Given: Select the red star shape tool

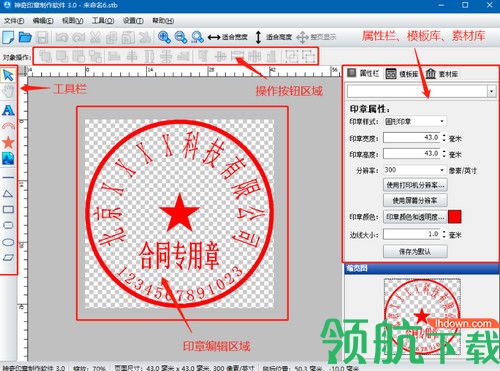Looking at the screenshot, I should (x=8, y=143).
